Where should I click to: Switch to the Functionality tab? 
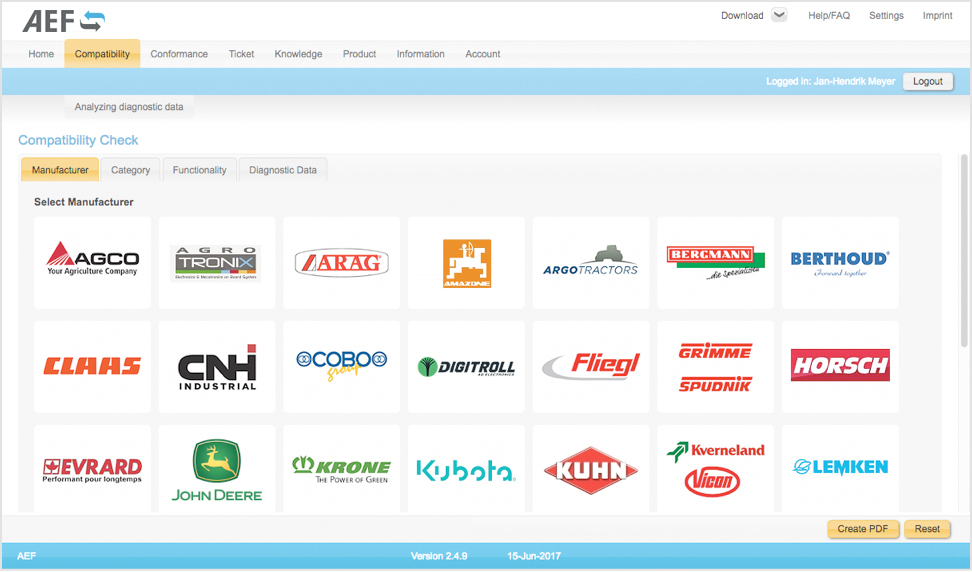tap(200, 170)
